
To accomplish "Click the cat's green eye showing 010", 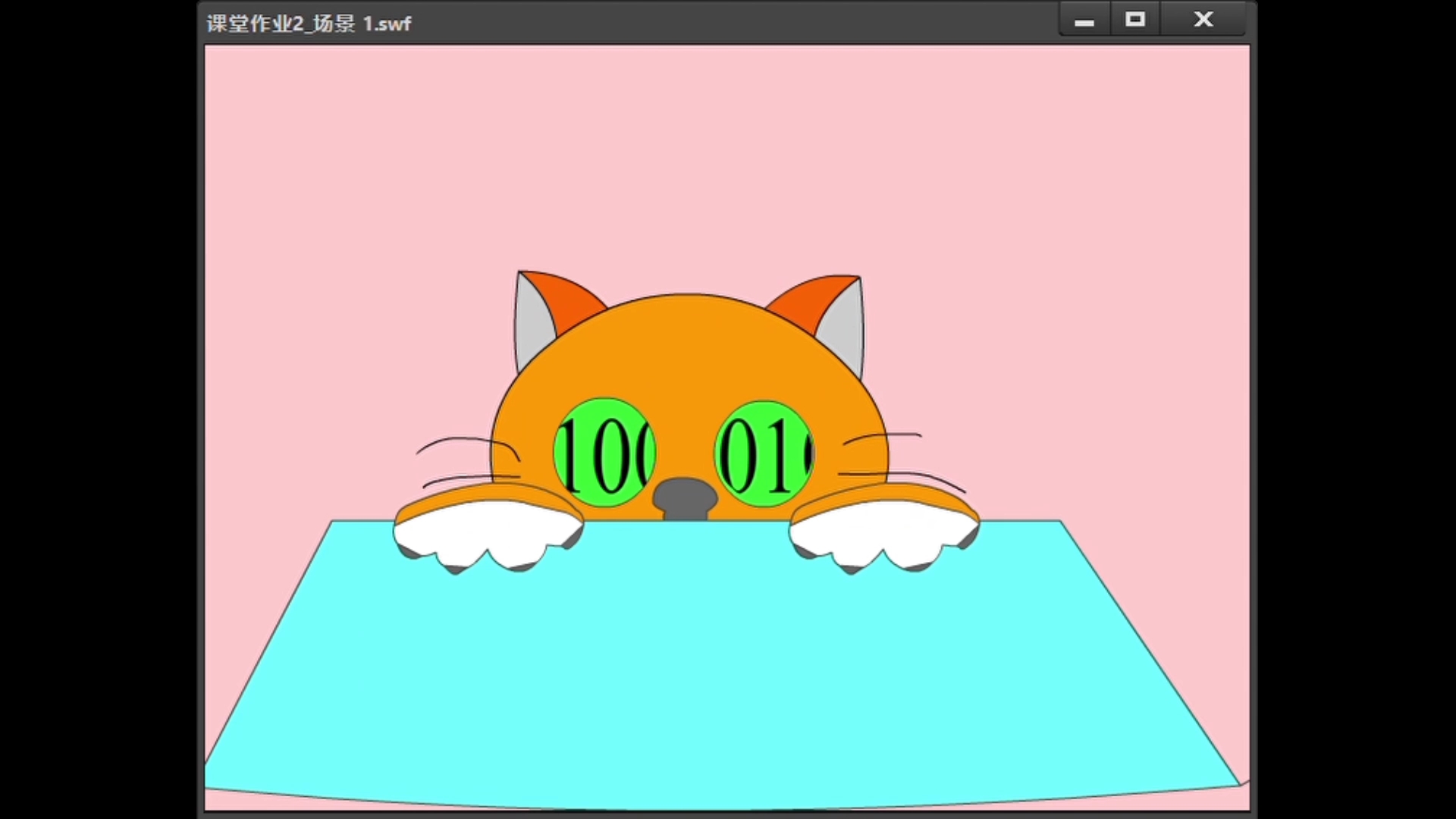I will pos(764,453).
